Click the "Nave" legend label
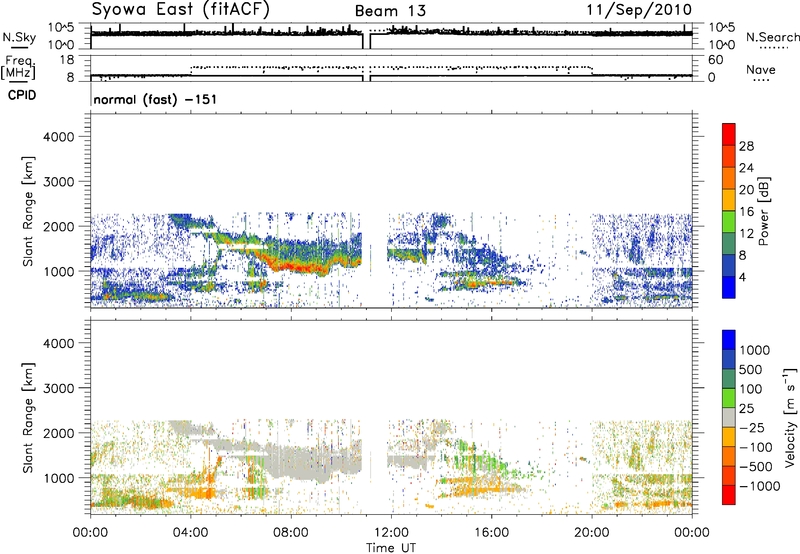The image size is (800, 554). (x=761, y=70)
